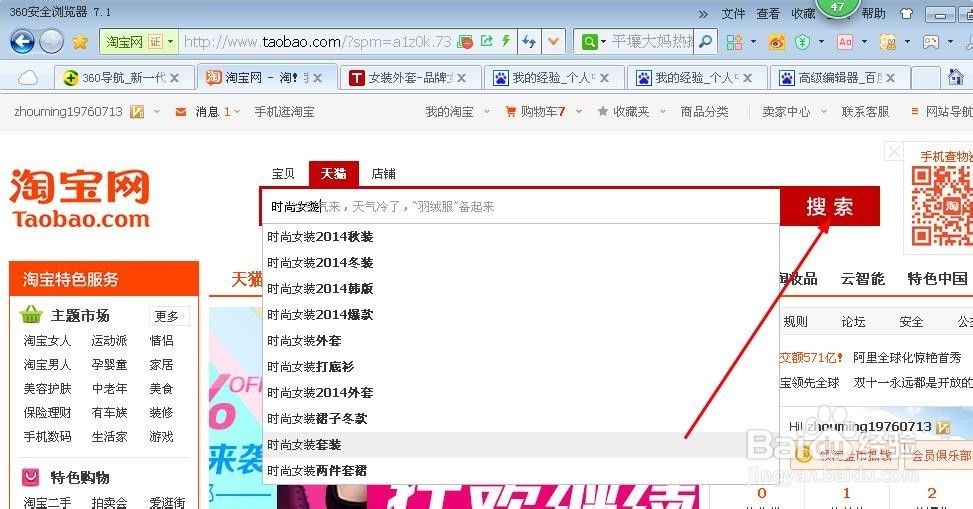The height and width of the screenshot is (509, 973).
Task: Open 淘宝女人 category link
Action: tap(47, 341)
